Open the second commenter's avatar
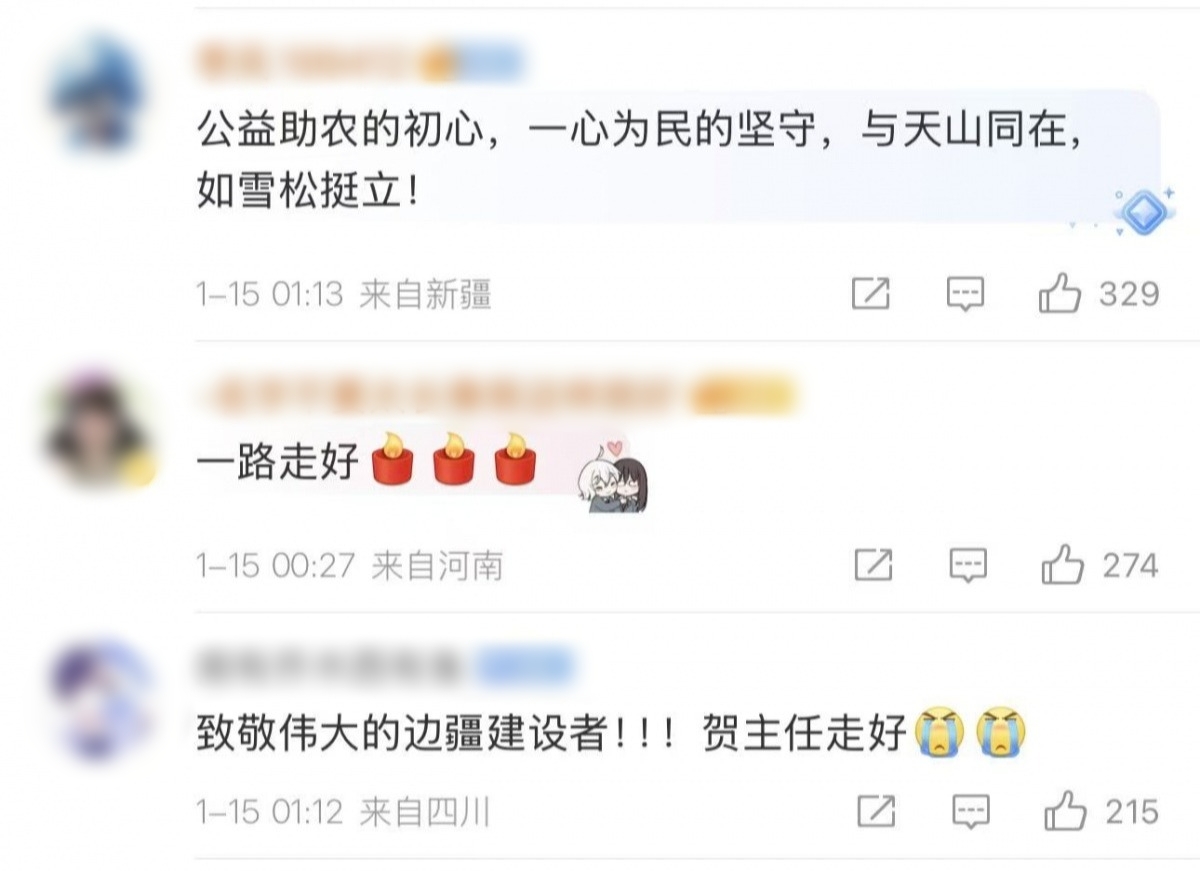1200x871 pixels. [x=99, y=432]
